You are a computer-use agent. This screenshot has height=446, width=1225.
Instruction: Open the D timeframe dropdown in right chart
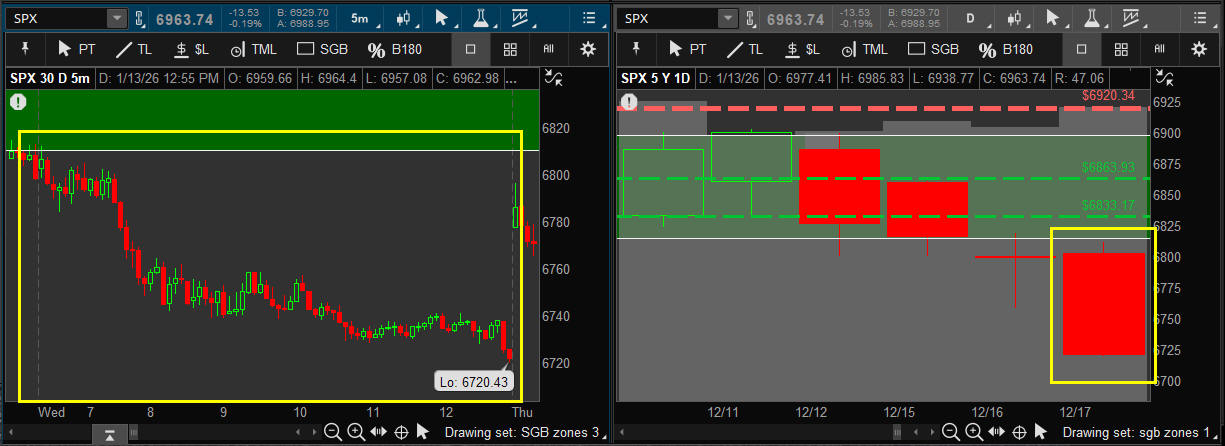(x=970, y=18)
